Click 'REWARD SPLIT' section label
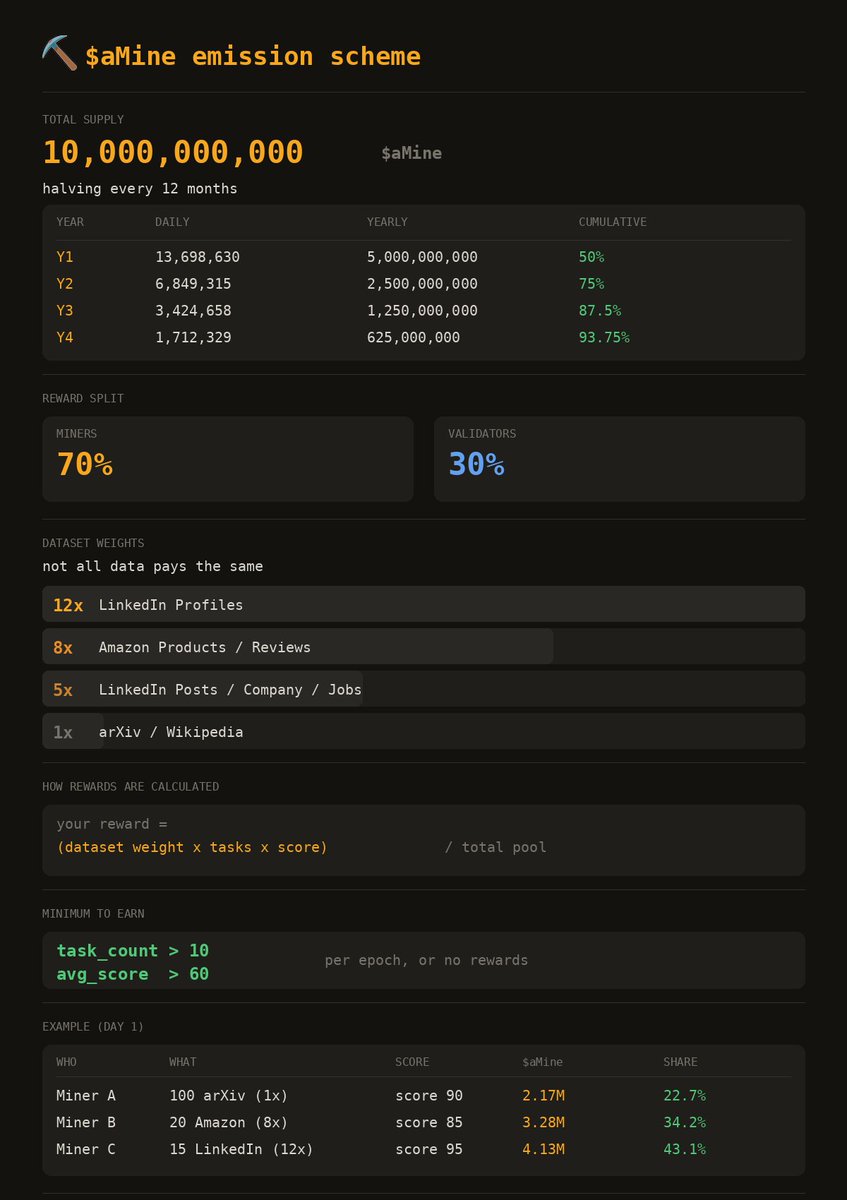This screenshot has width=847, height=1200. pyautogui.click(x=83, y=398)
